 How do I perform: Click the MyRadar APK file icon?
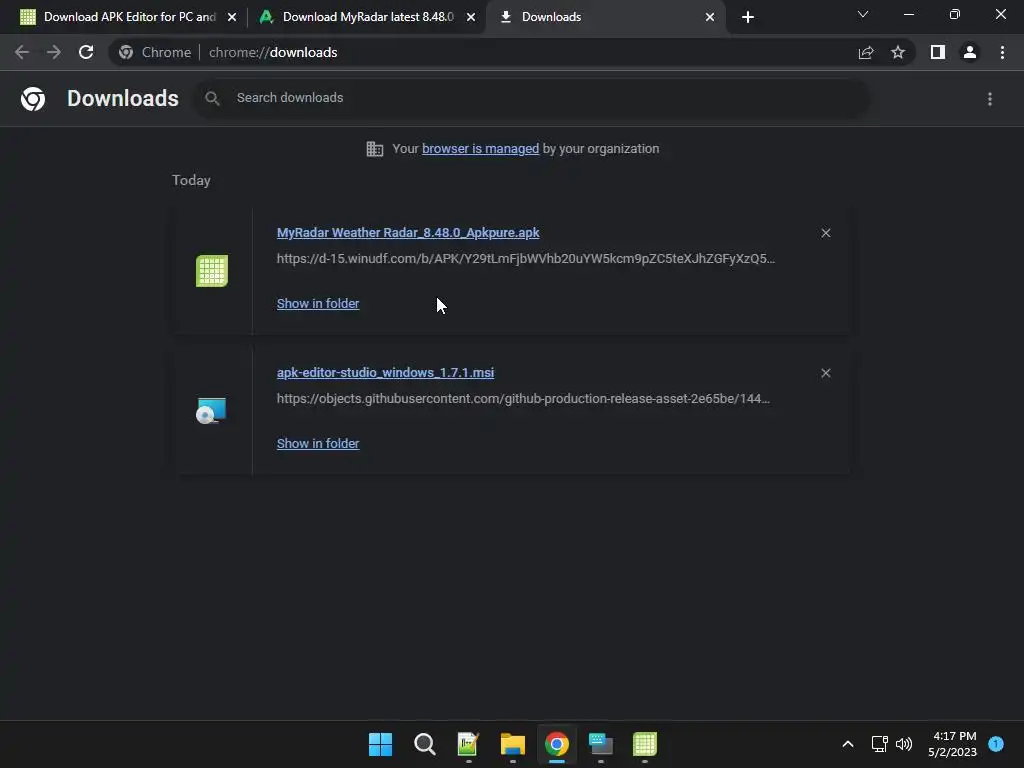point(212,270)
